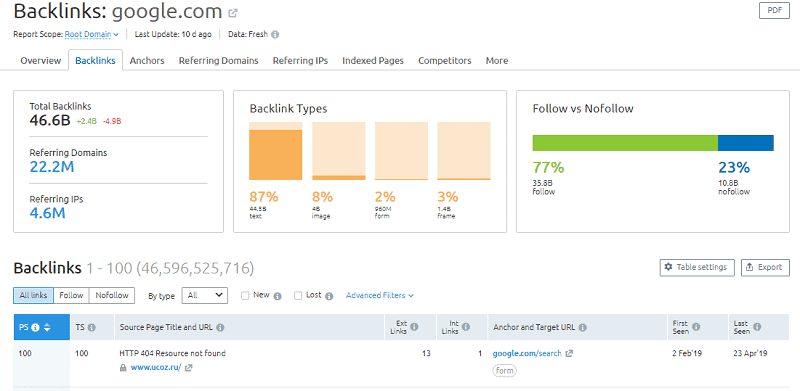Viewport: 800px width, 391px height.
Task: Click the Export button
Action: pyautogui.click(x=765, y=267)
